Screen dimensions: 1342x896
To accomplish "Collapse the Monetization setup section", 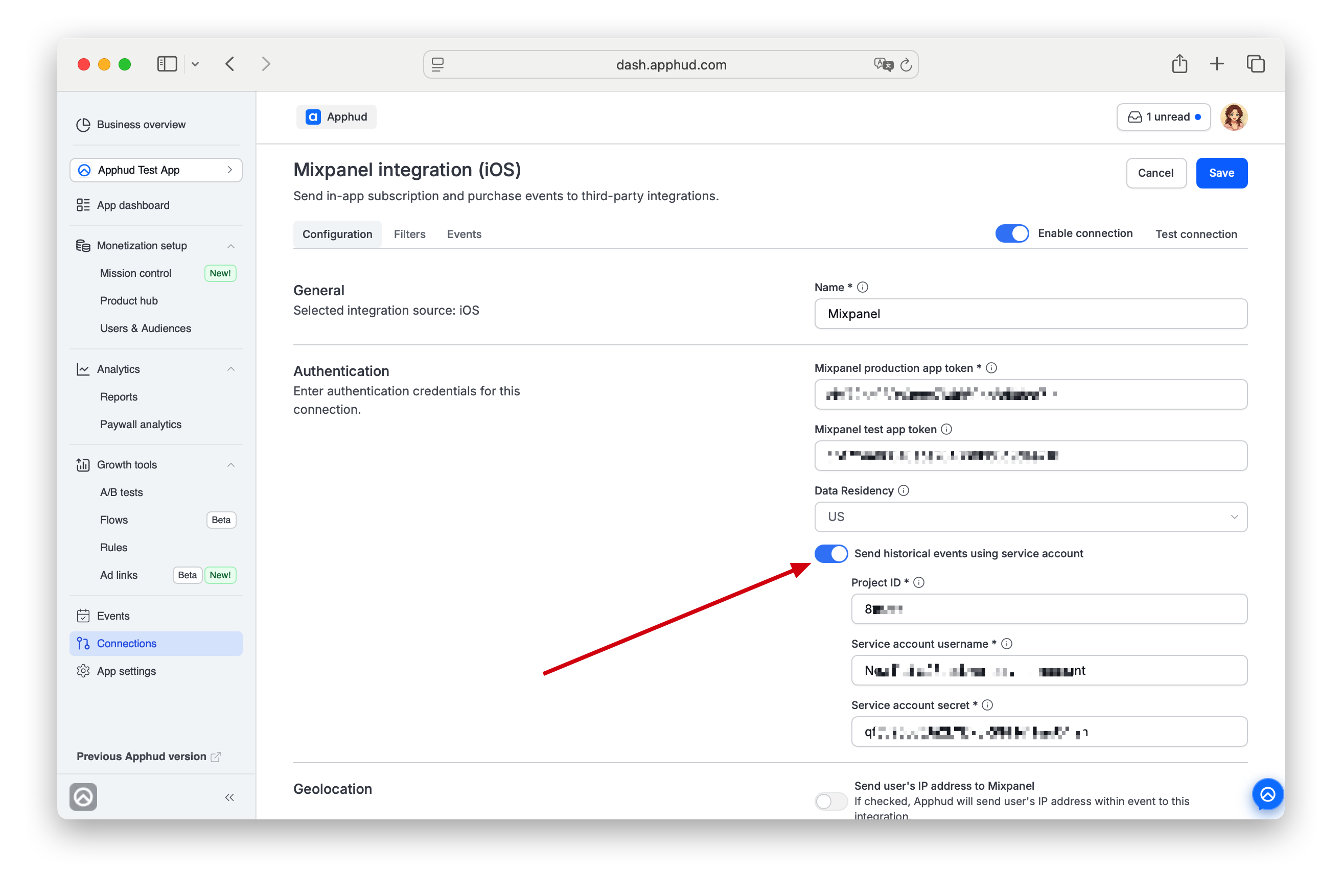I will (231, 246).
